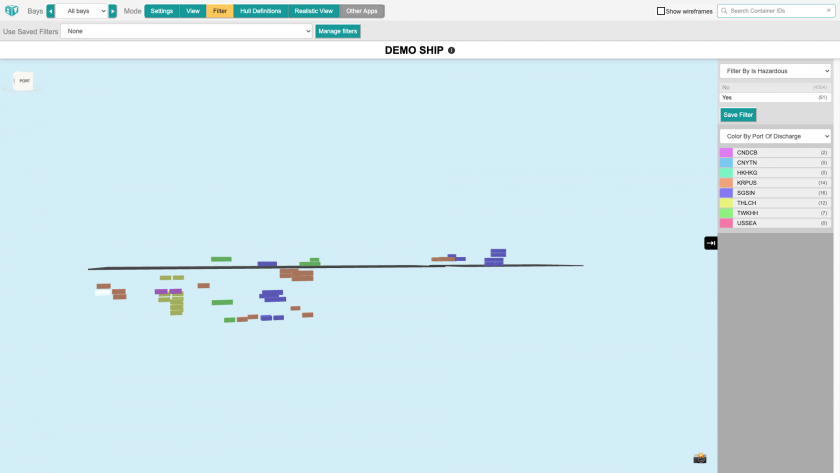Open the Color By Port Of Discharge dropdown
Screen dimensions: 840x473
click(x=775, y=136)
